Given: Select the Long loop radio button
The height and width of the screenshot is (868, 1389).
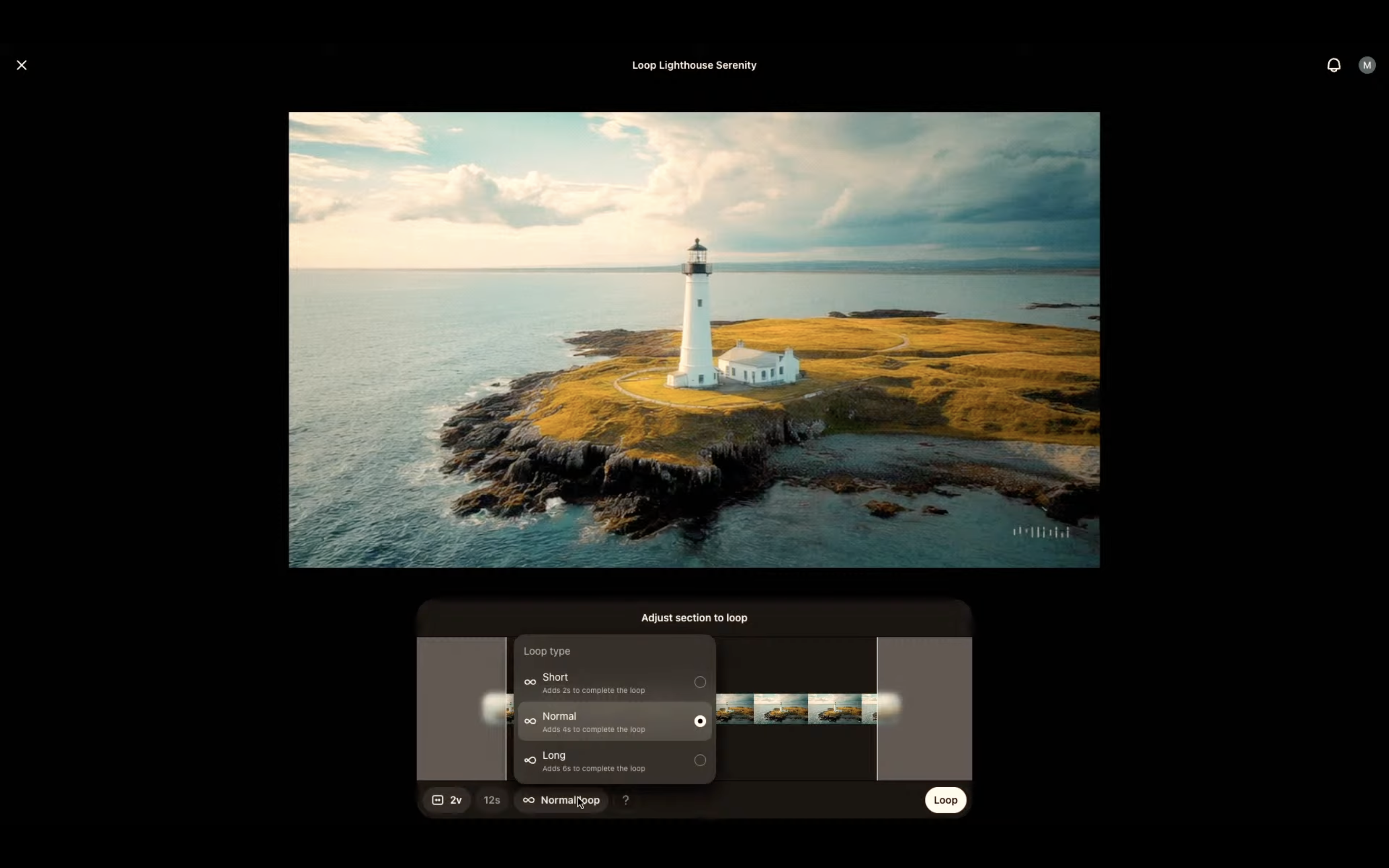Looking at the screenshot, I should pos(700,760).
